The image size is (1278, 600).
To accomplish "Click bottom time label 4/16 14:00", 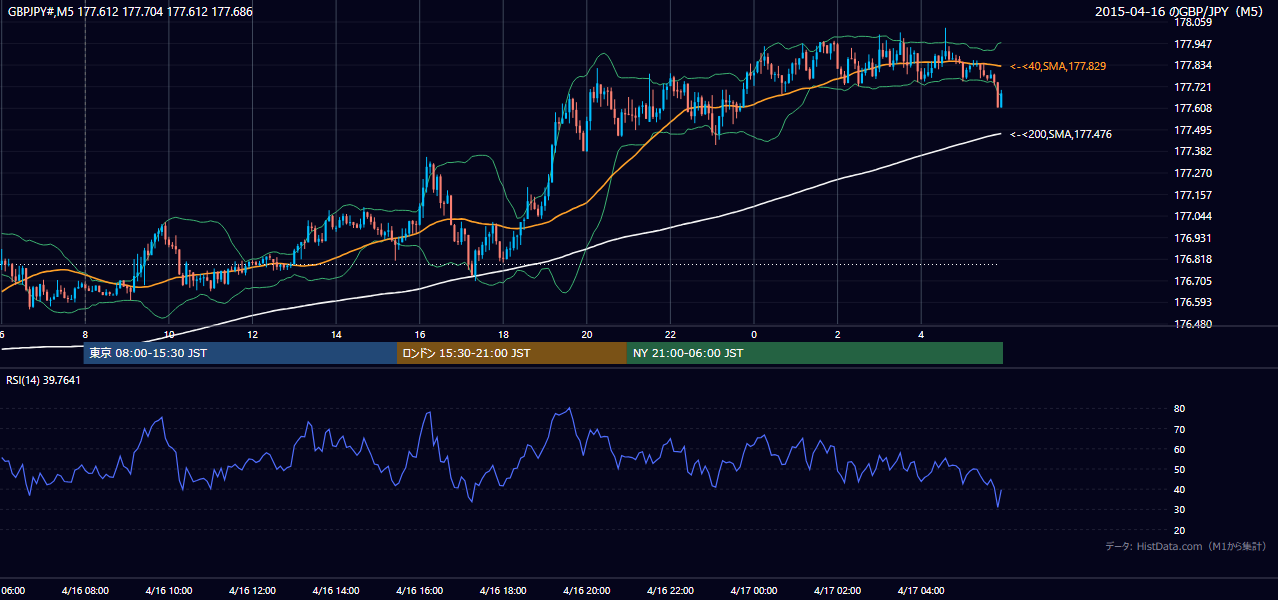I will click(336, 591).
